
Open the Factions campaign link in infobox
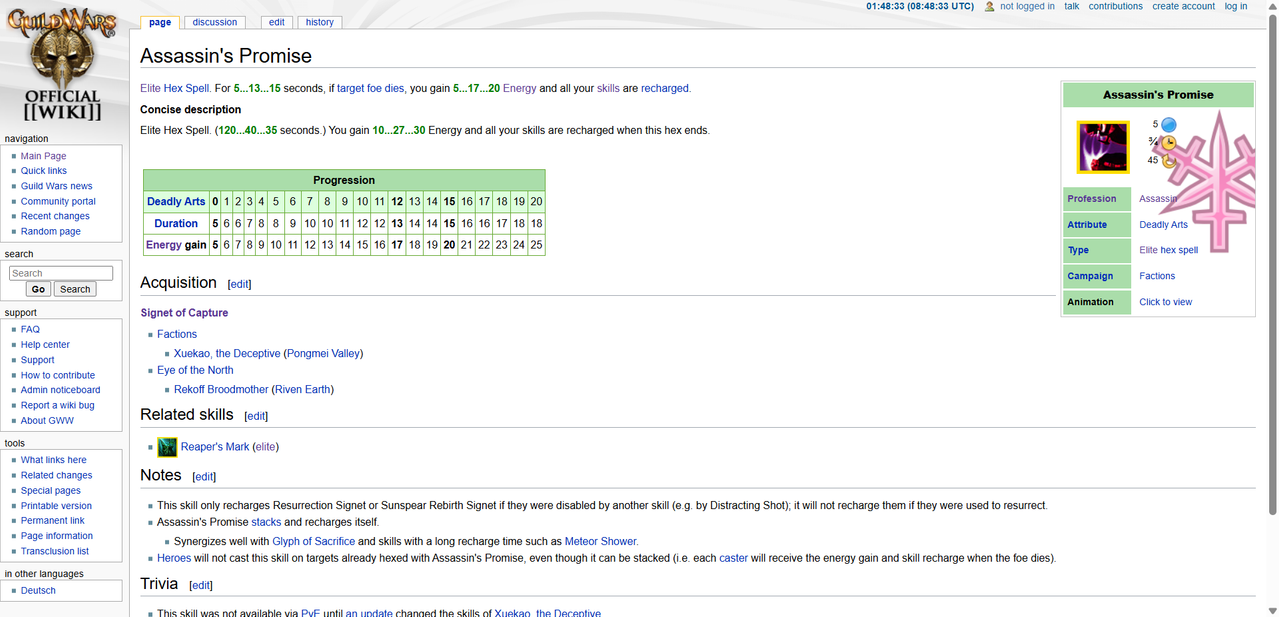(x=1157, y=276)
